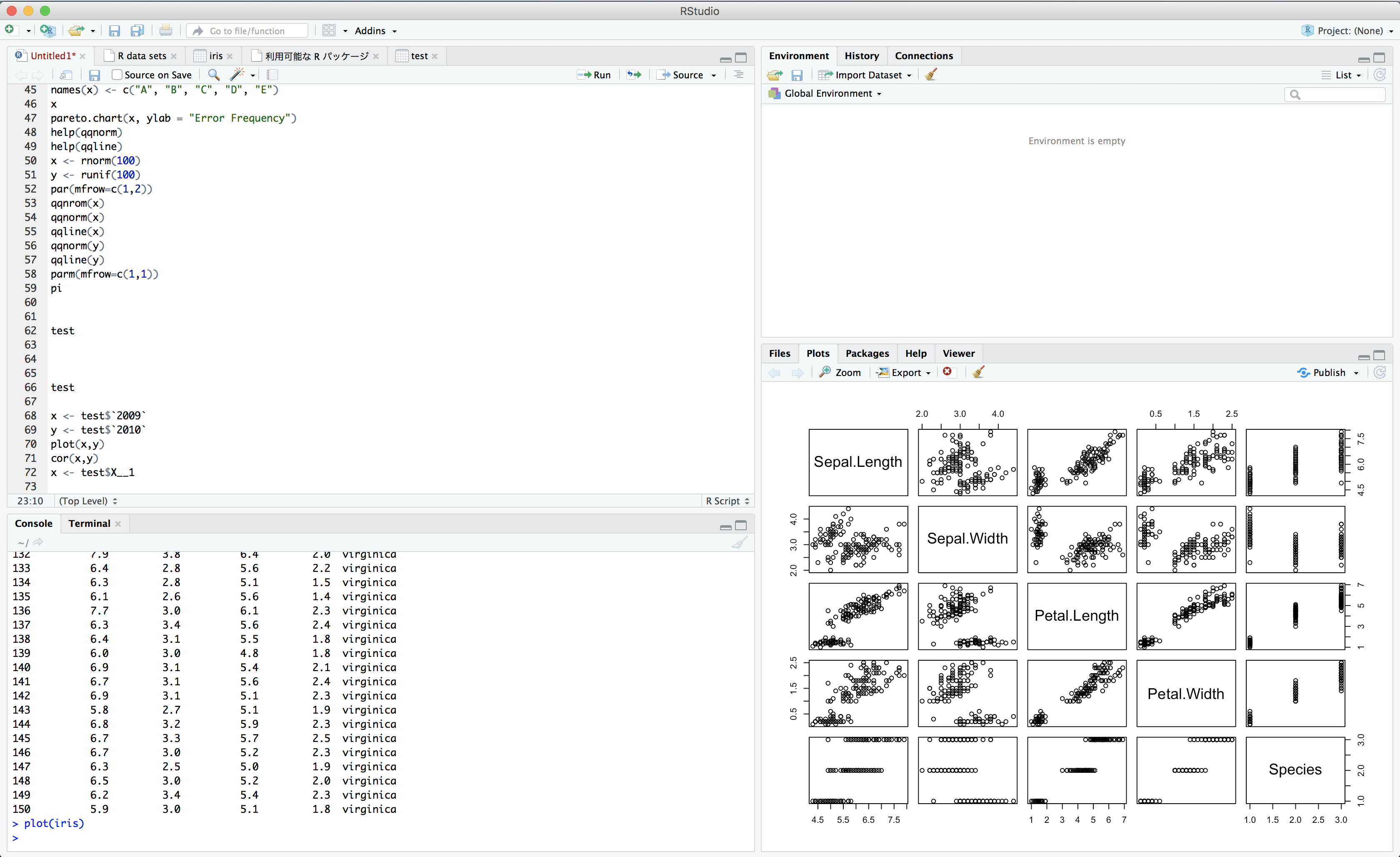Clear environment objects with broom icon
Viewport: 1400px width, 857px height.
pyautogui.click(x=931, y=75)
